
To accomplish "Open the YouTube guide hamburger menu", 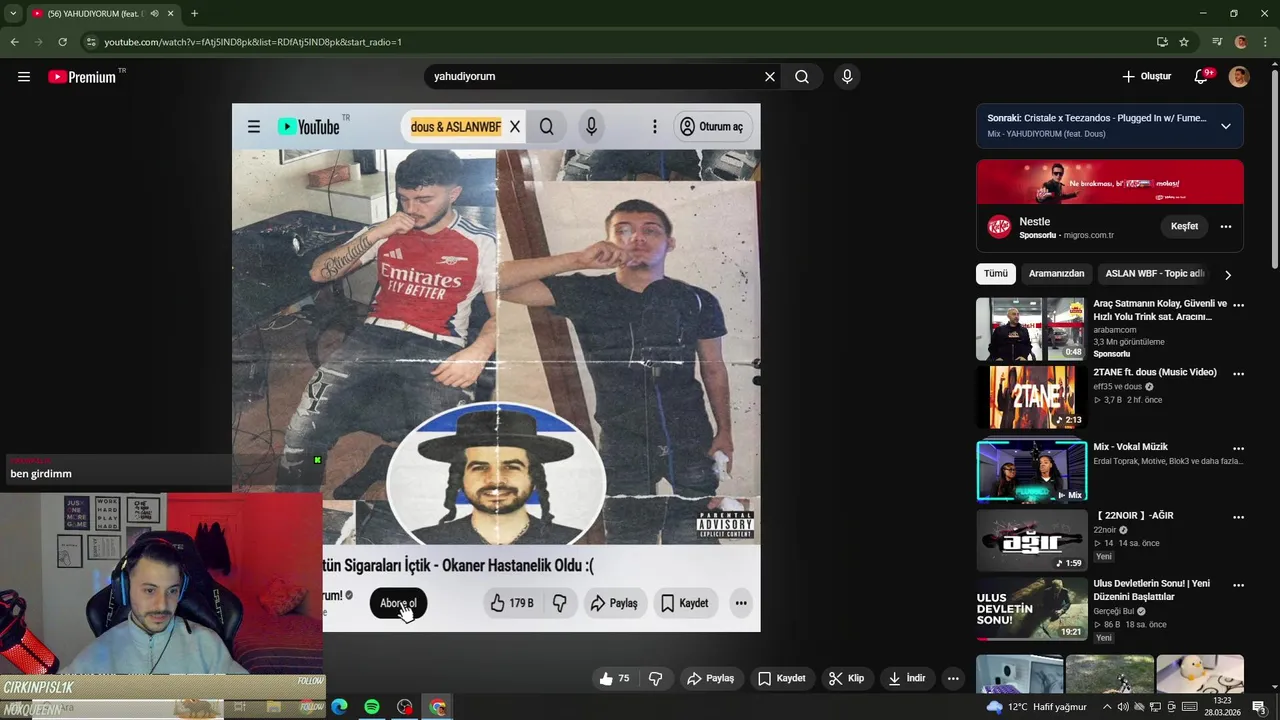I will (x=24, y=77).
